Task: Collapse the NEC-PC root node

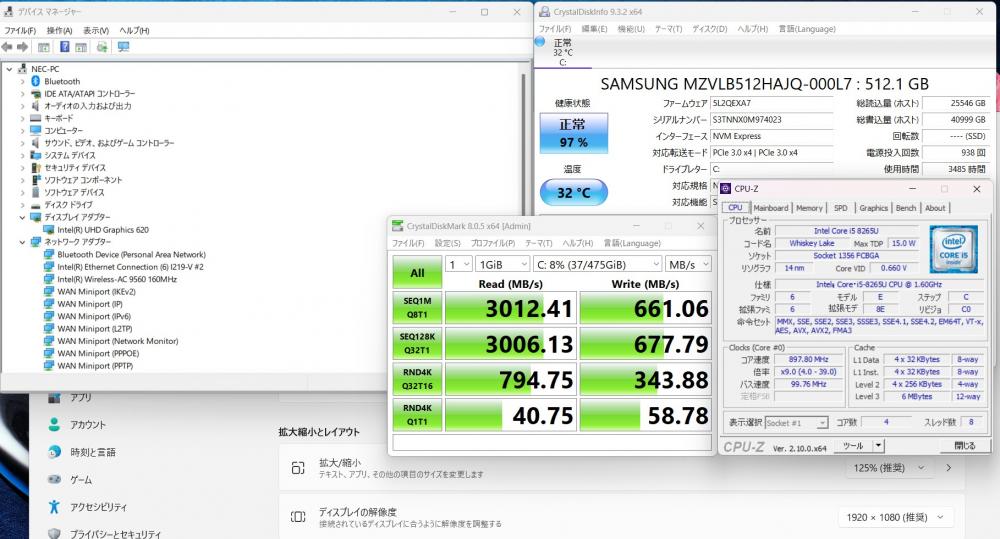Action: tap(9, 69)
